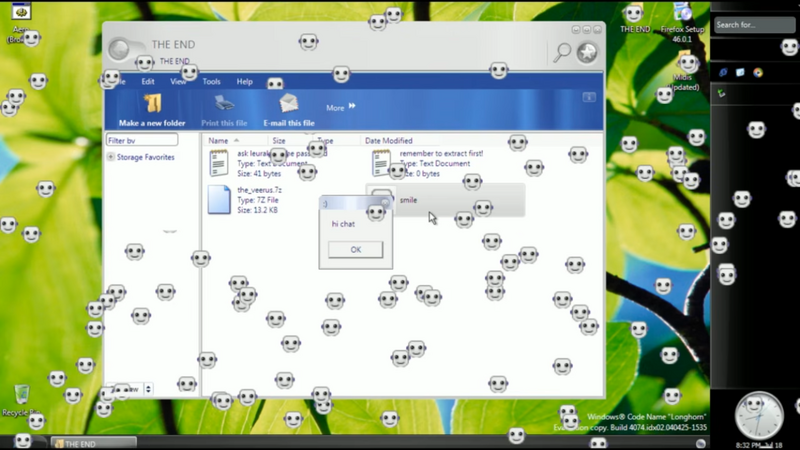Image resolution: width=800 pixels, height=450 pixels.
Task: Click the Name column sort arrow
Action: 236,140
